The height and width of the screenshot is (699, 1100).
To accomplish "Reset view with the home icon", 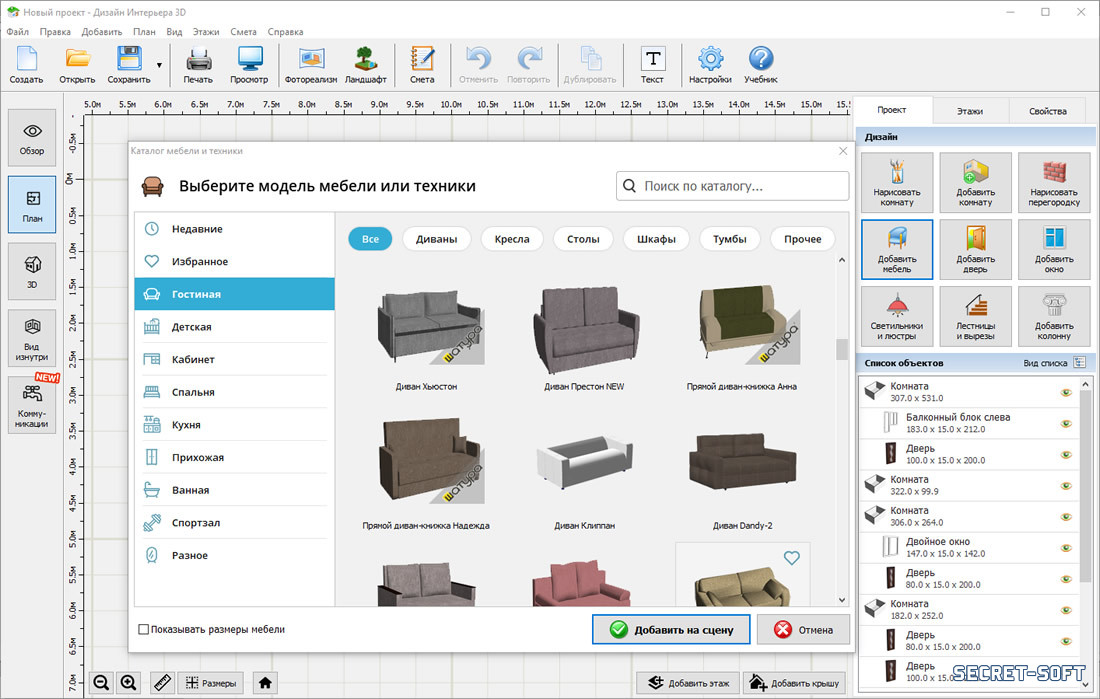I will coord(265,682).
